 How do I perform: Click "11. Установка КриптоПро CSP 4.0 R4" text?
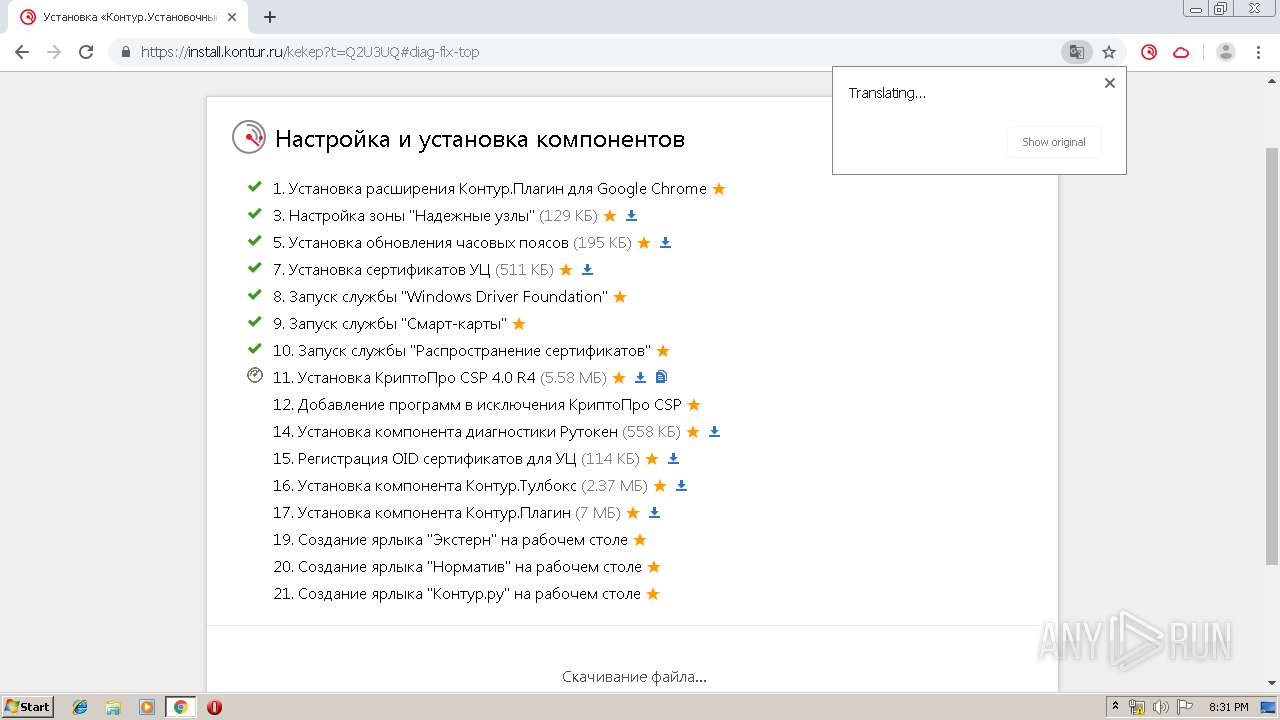point(404,377)
